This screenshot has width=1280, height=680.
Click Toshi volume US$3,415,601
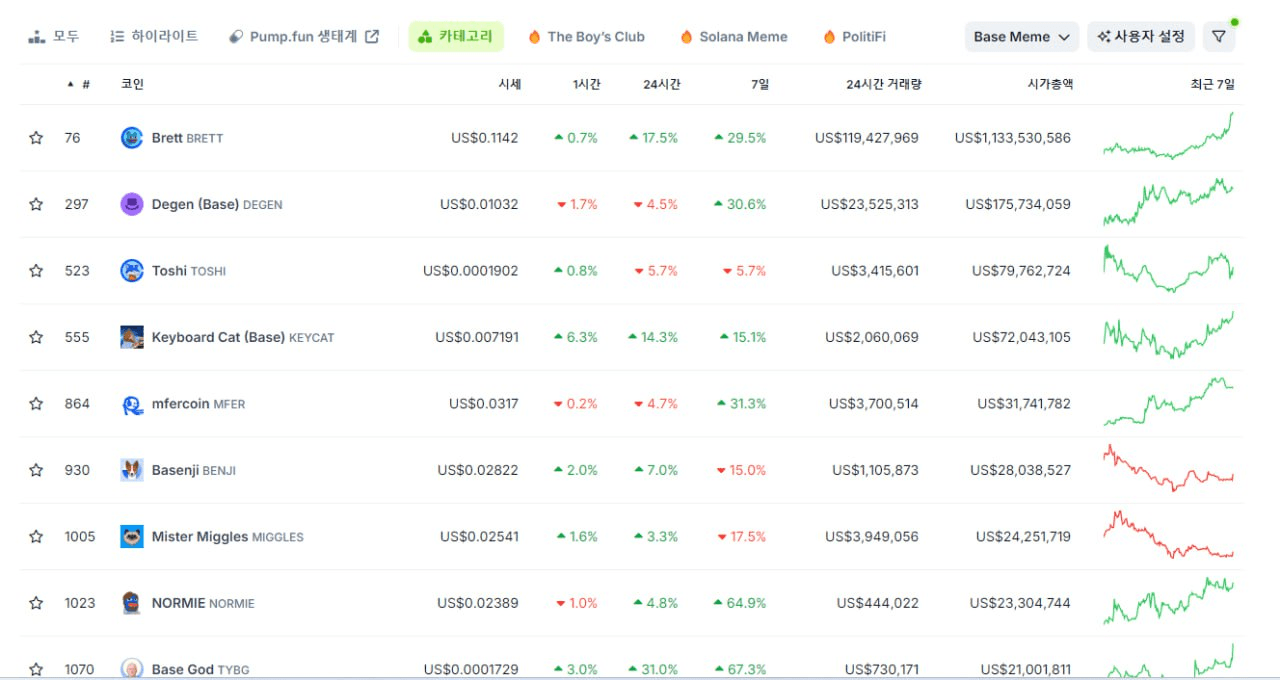click(875, 271)
